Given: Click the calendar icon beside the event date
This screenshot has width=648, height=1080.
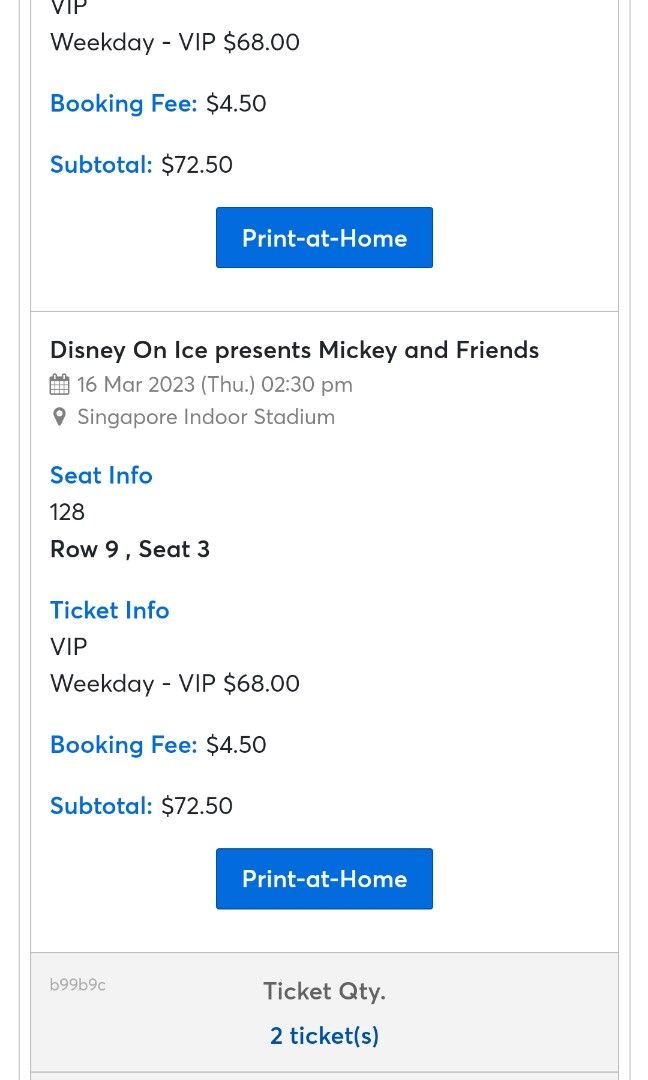Looking at the screenshot, I should click(60, 384).
